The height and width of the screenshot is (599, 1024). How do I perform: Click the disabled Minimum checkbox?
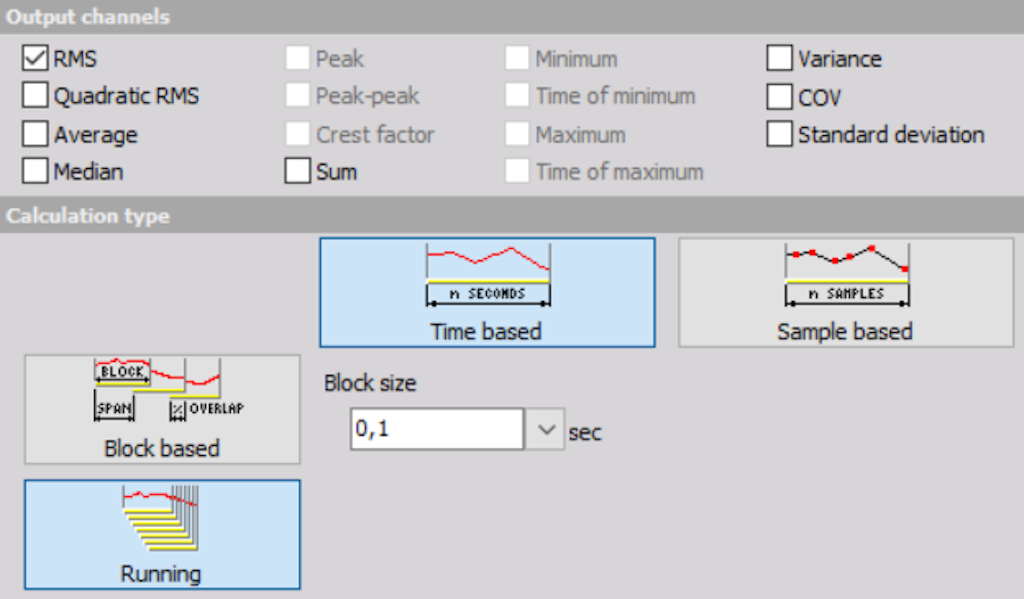coord(517,58)
